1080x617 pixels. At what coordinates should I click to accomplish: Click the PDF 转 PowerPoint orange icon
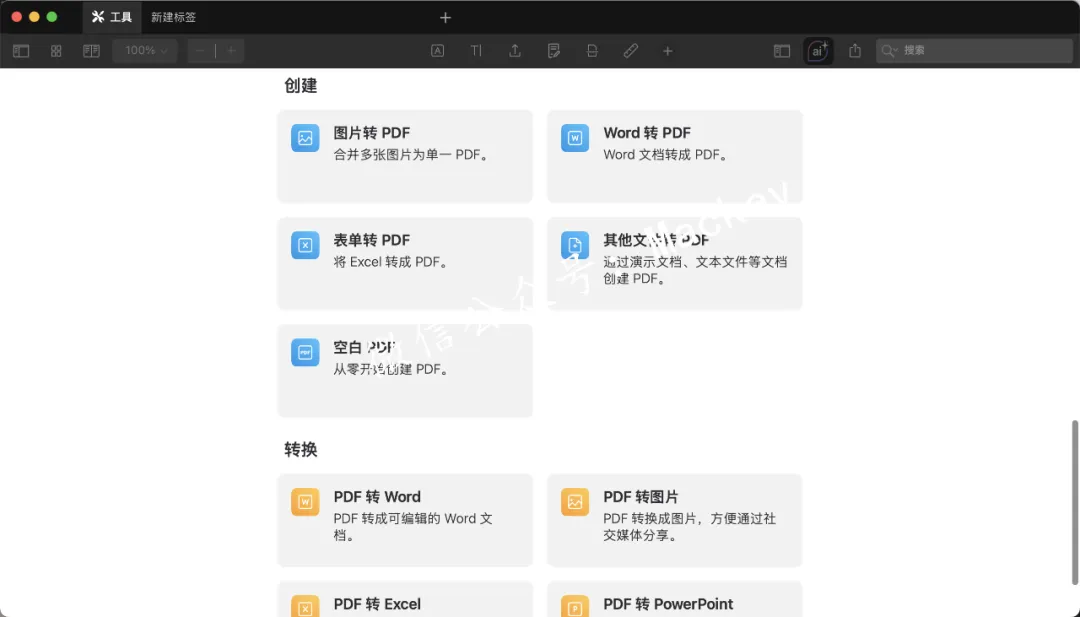pos(575,606)
